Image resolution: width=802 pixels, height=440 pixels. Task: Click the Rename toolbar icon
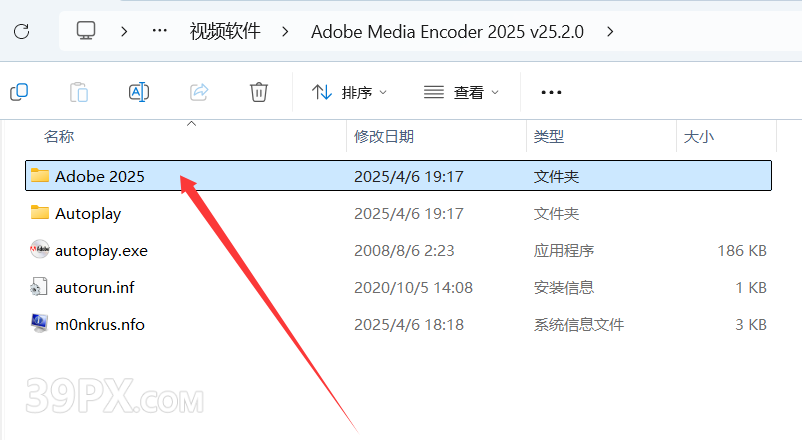(x=139, y=93)
